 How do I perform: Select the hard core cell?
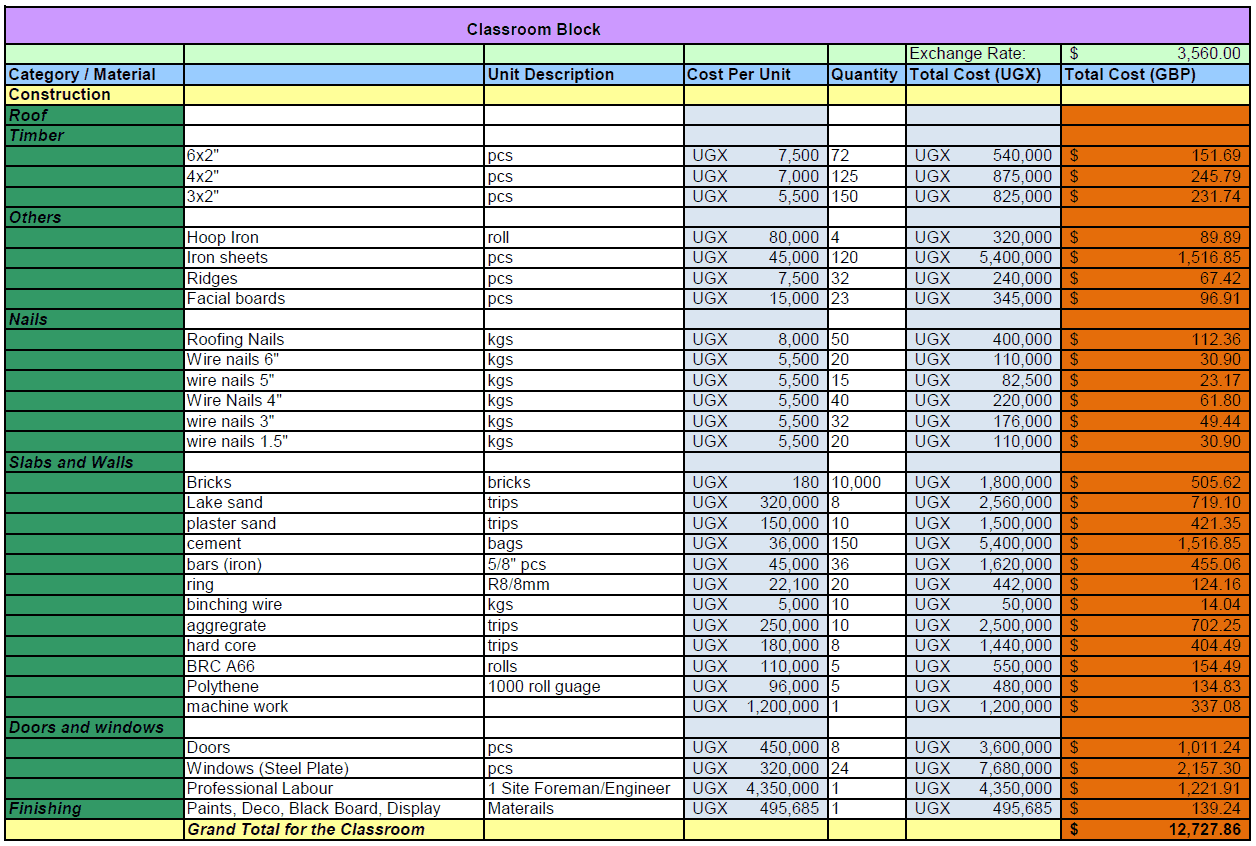tap(334, 645)
